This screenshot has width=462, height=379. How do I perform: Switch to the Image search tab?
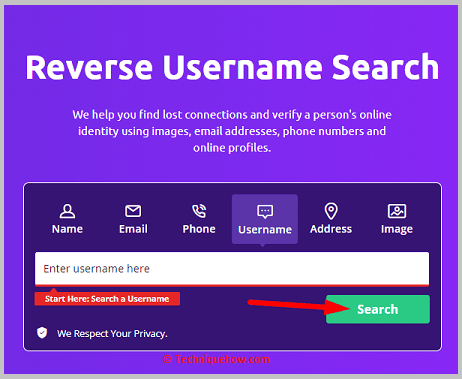coord(397,219)
